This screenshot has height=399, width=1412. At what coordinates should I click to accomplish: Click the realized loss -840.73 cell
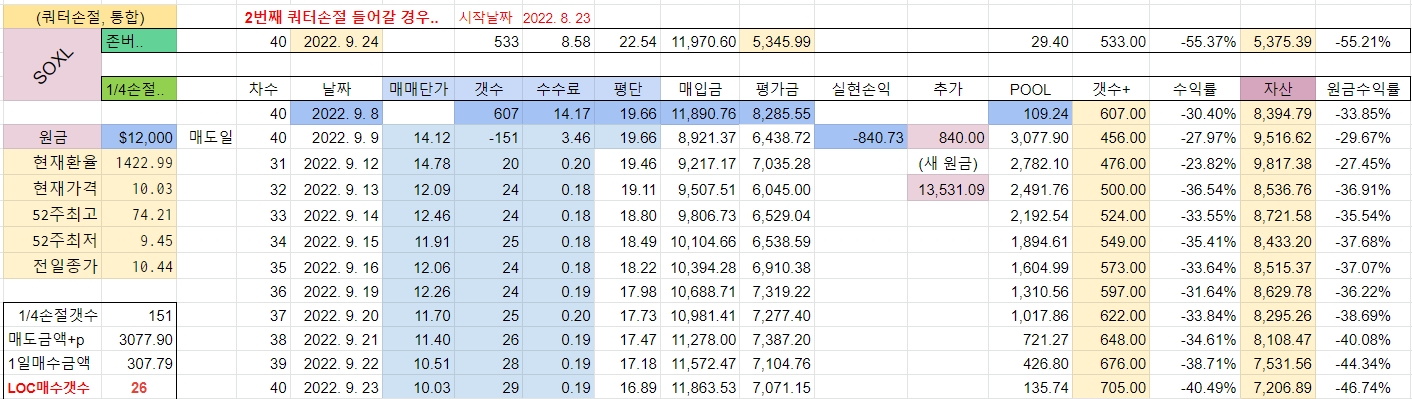(861, 137)
